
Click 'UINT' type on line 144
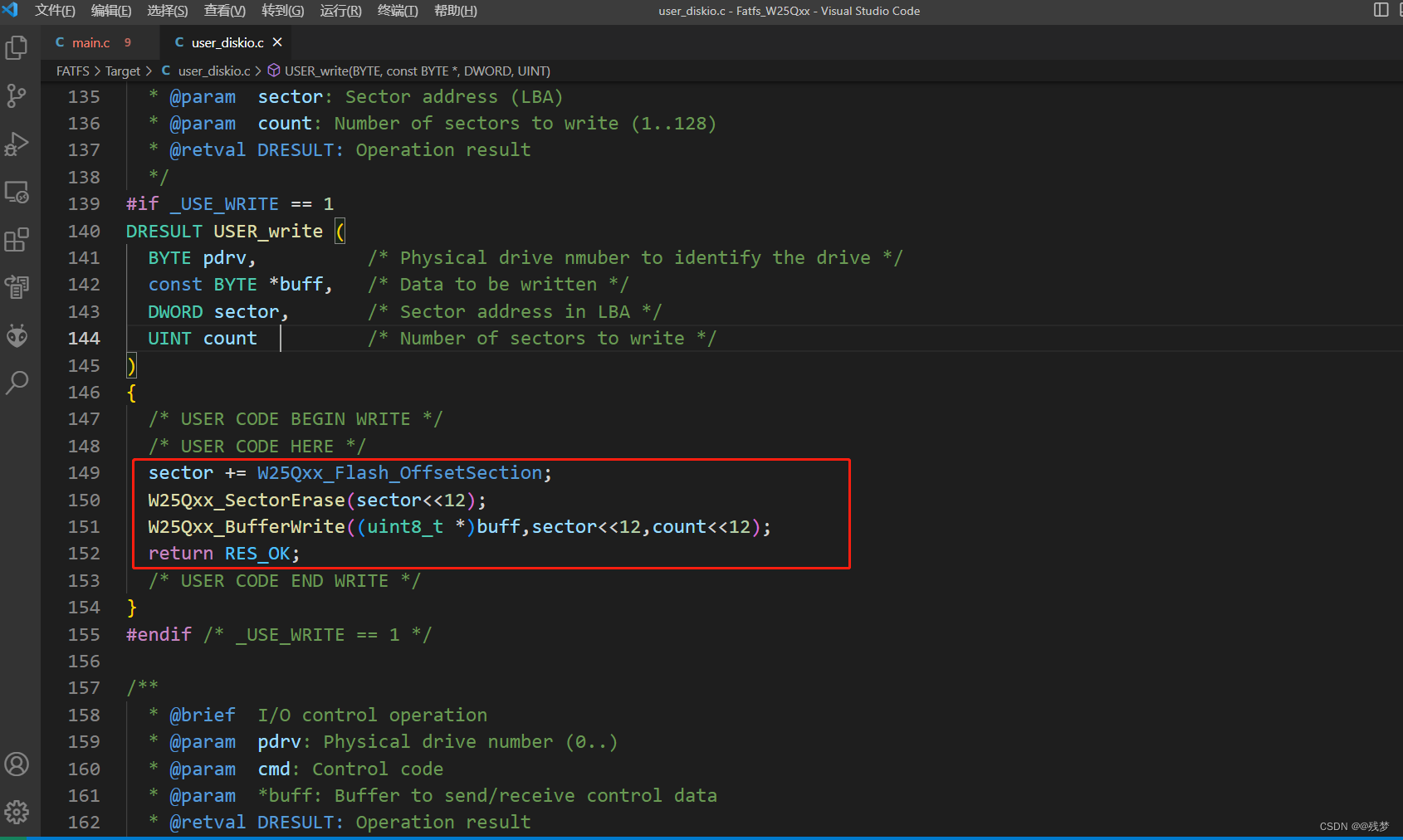click(169, 339)
